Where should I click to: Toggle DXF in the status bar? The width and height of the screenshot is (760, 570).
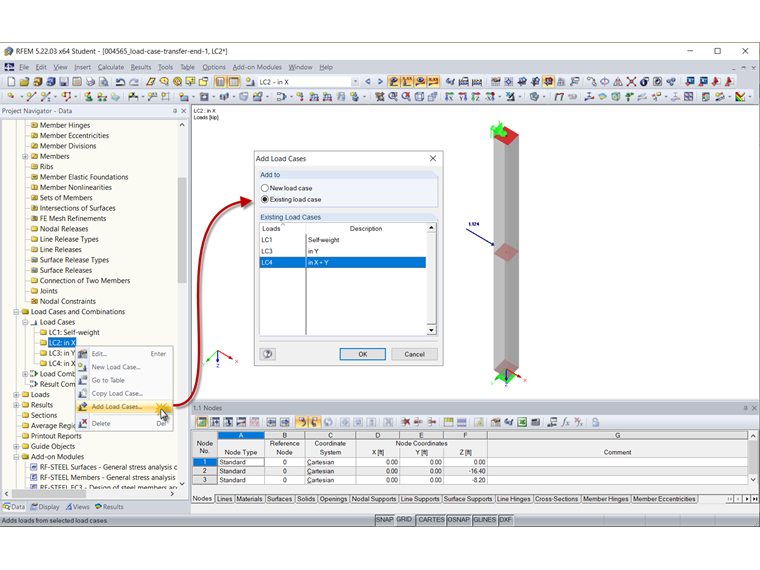[505, 520]
